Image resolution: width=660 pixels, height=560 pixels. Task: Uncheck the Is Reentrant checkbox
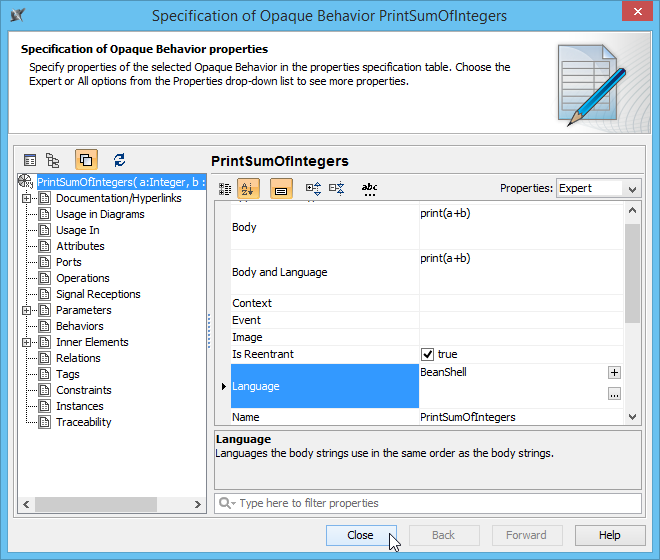(427, 354)
